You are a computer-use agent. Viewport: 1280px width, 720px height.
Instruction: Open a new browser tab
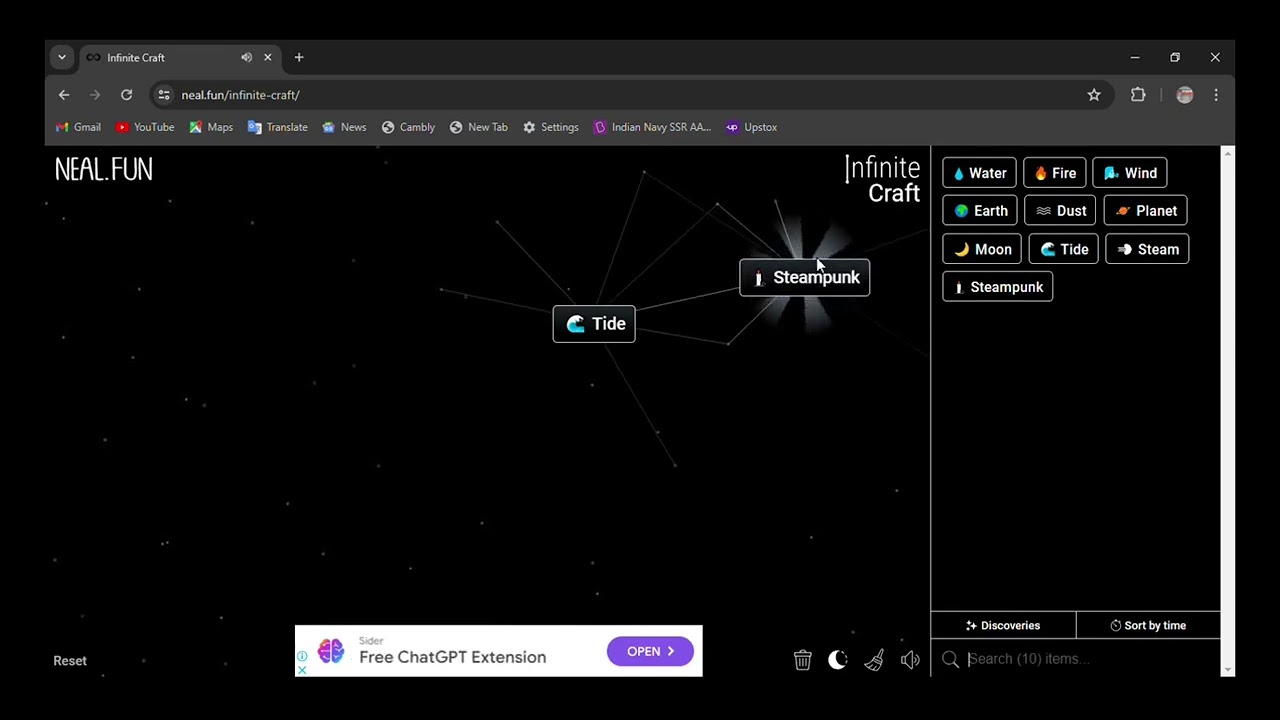point(299,57)
